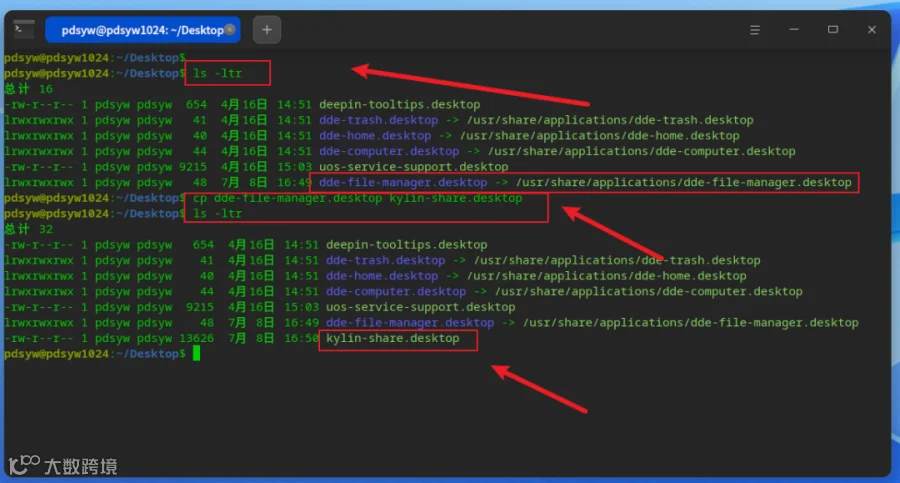This screenshot has width=900, height=483.
Task: Click the first 'ls -ltr' command text
Action: pos(218,74)
